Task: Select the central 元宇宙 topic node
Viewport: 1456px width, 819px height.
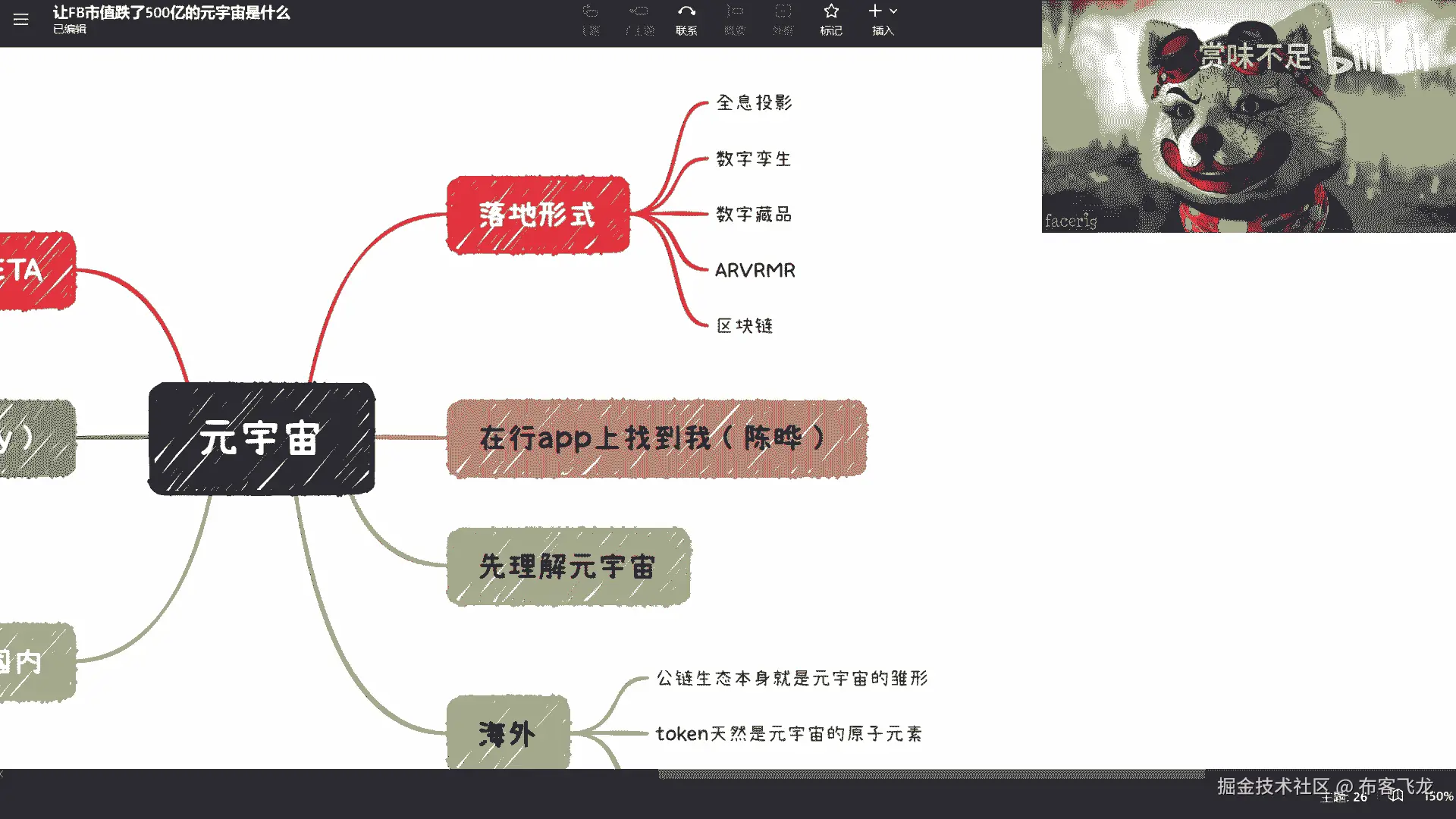Action: click(262, 439)
